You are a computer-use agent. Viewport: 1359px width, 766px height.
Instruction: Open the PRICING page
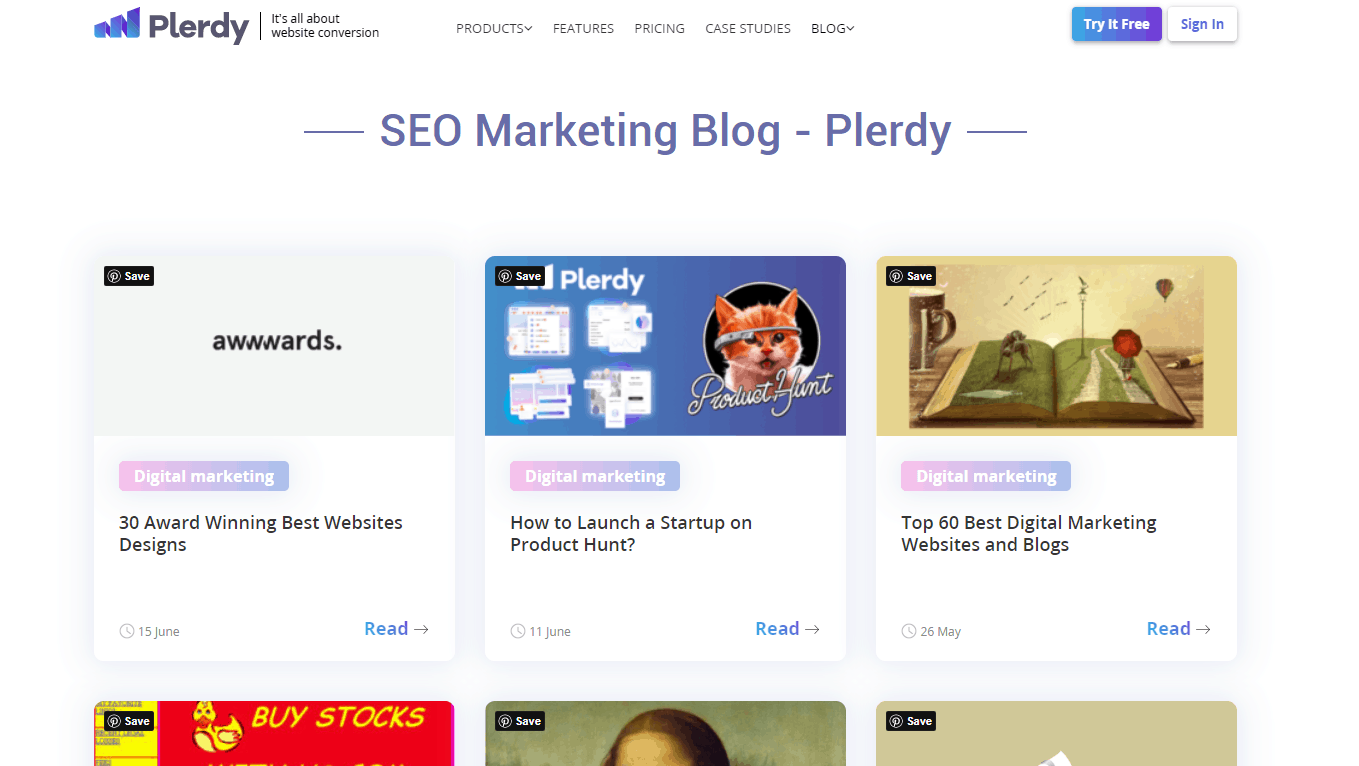(659, 29)
